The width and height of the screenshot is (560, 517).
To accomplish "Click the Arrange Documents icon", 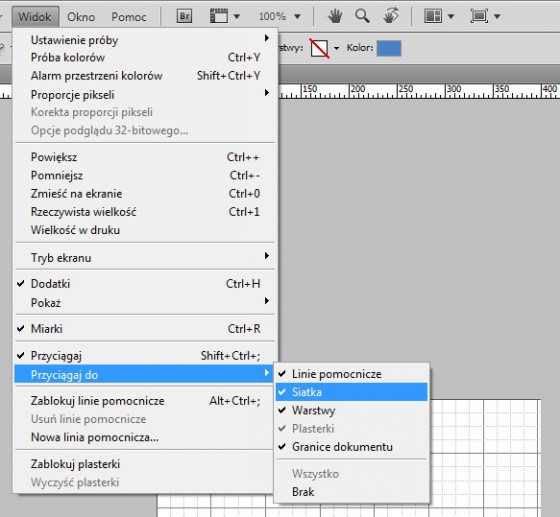I will [433, 16].
